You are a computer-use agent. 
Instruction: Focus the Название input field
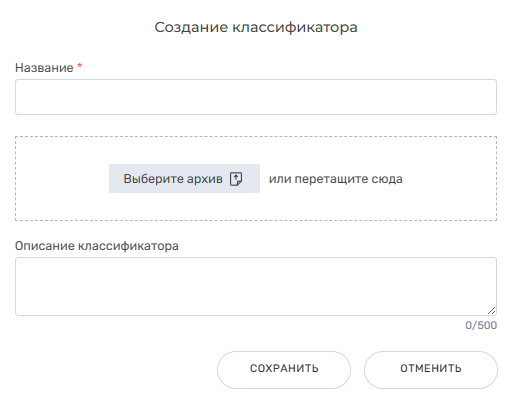[x=256, y=97]
